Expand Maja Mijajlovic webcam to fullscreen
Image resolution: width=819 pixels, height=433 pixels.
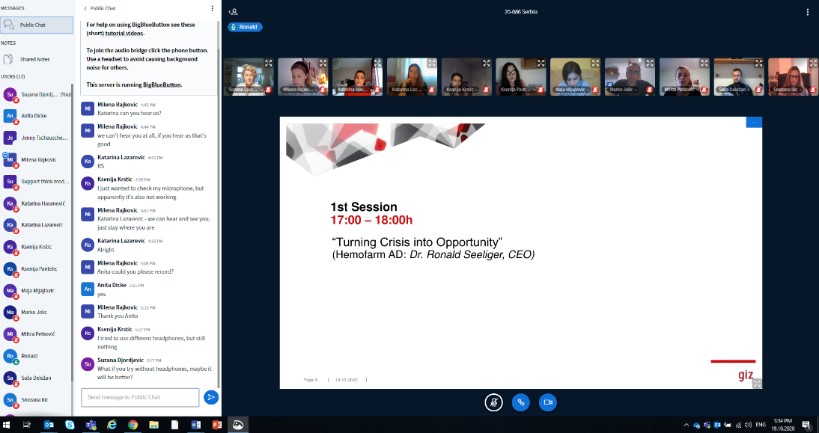point(595,63)
